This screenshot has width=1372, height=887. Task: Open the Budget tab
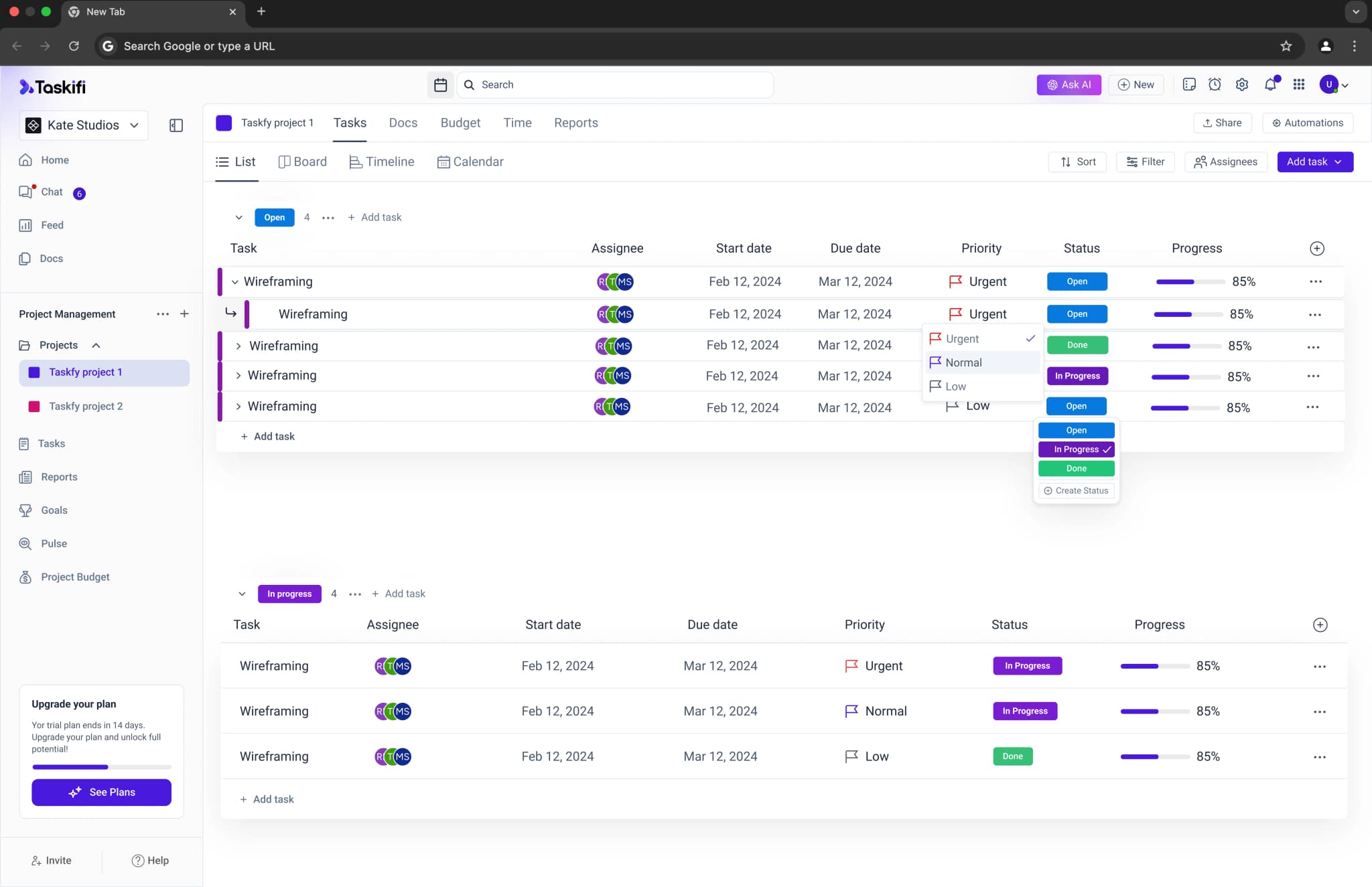click(x=460, y=123)
